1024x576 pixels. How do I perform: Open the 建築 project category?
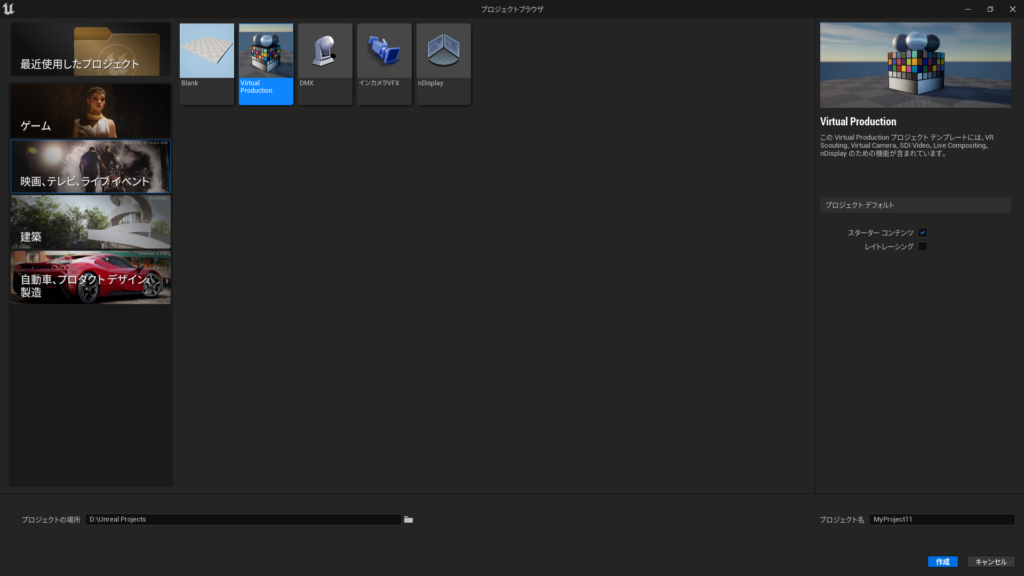[x=90, y=222]
